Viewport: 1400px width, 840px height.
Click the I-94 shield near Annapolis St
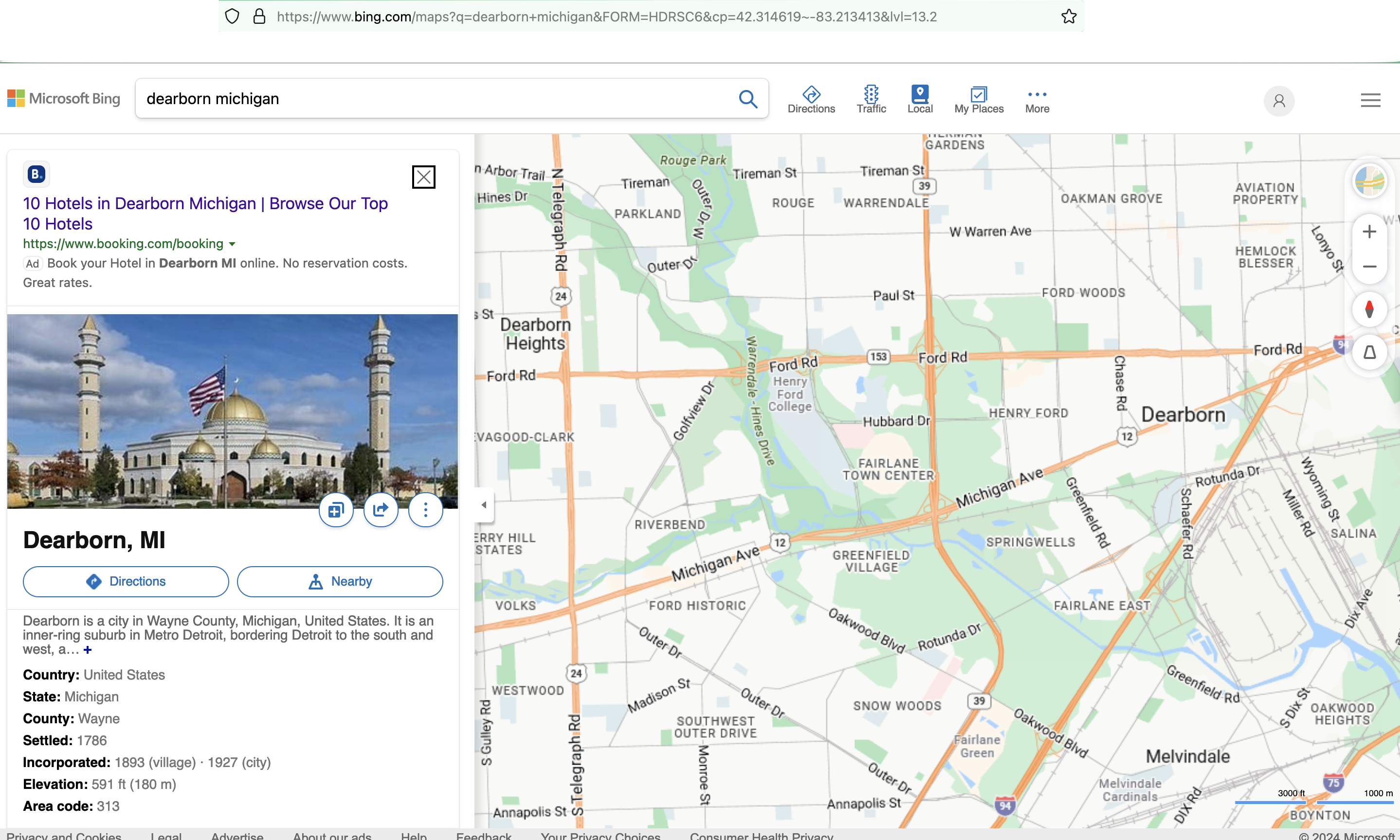click(1004, 805)
